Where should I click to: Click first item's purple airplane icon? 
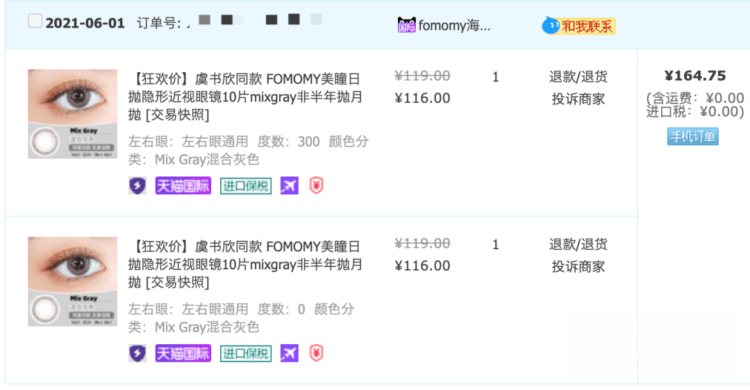point(289,186)
